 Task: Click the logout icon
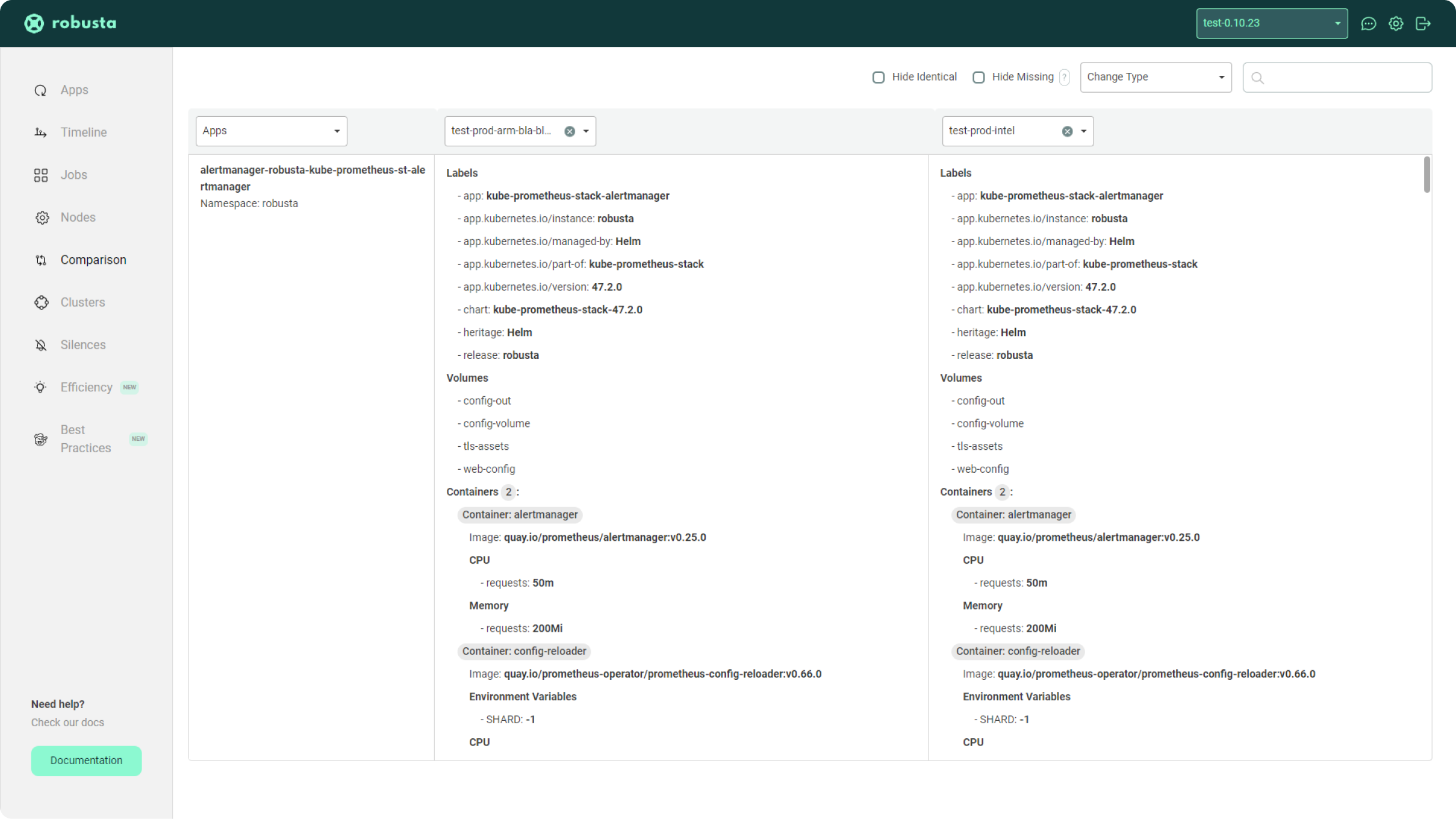point(1423,23)
